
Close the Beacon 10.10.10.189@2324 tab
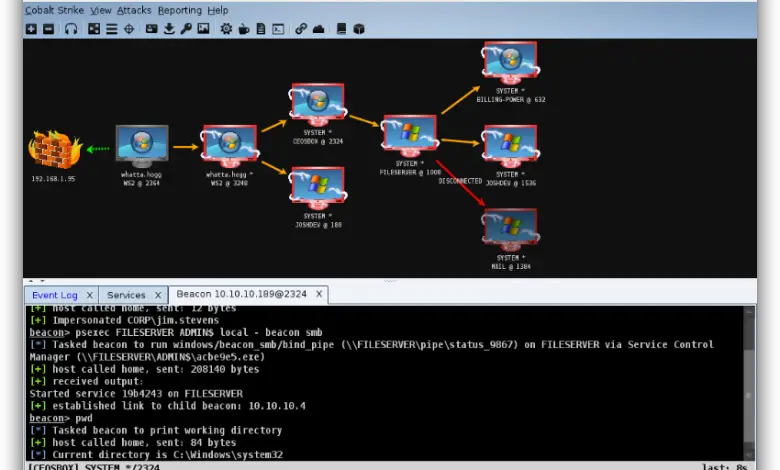click(x=319, y=294)
